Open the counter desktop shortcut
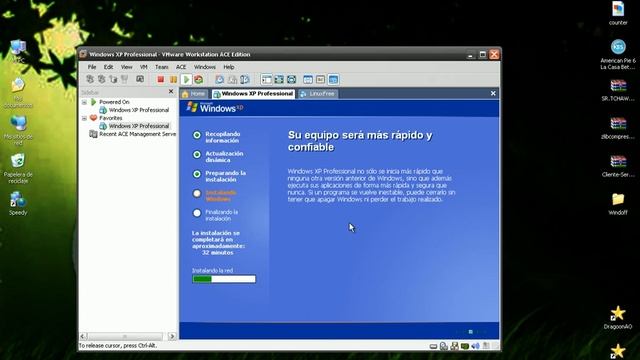This screenshot has width=640, height=360. click(618, 13)
